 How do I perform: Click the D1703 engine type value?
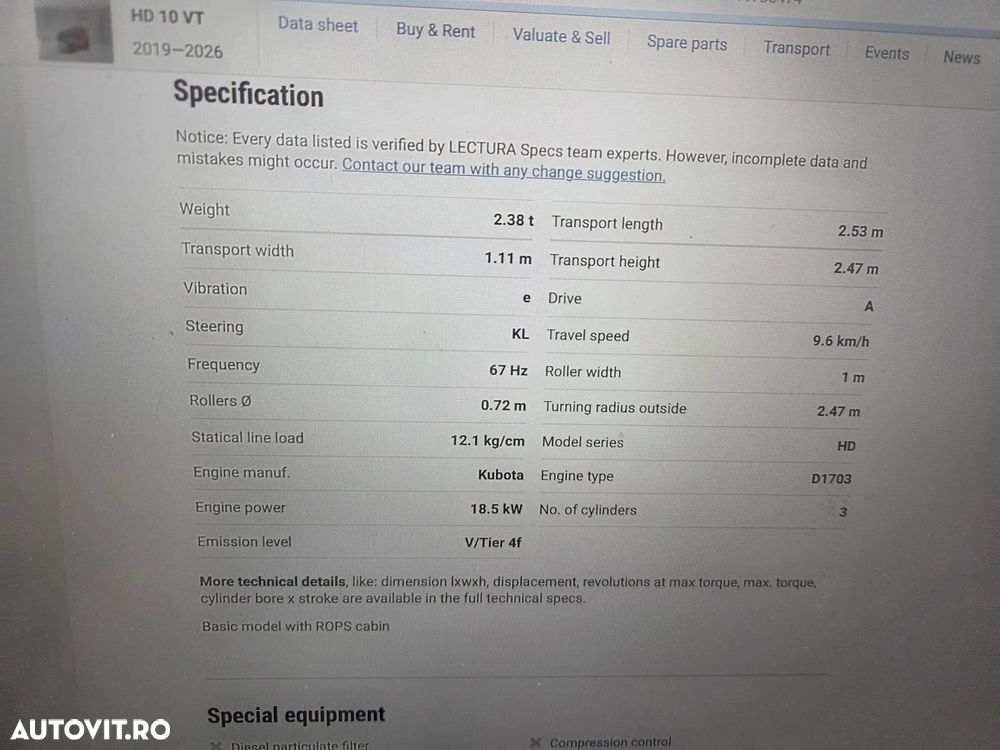click(831, 478)
